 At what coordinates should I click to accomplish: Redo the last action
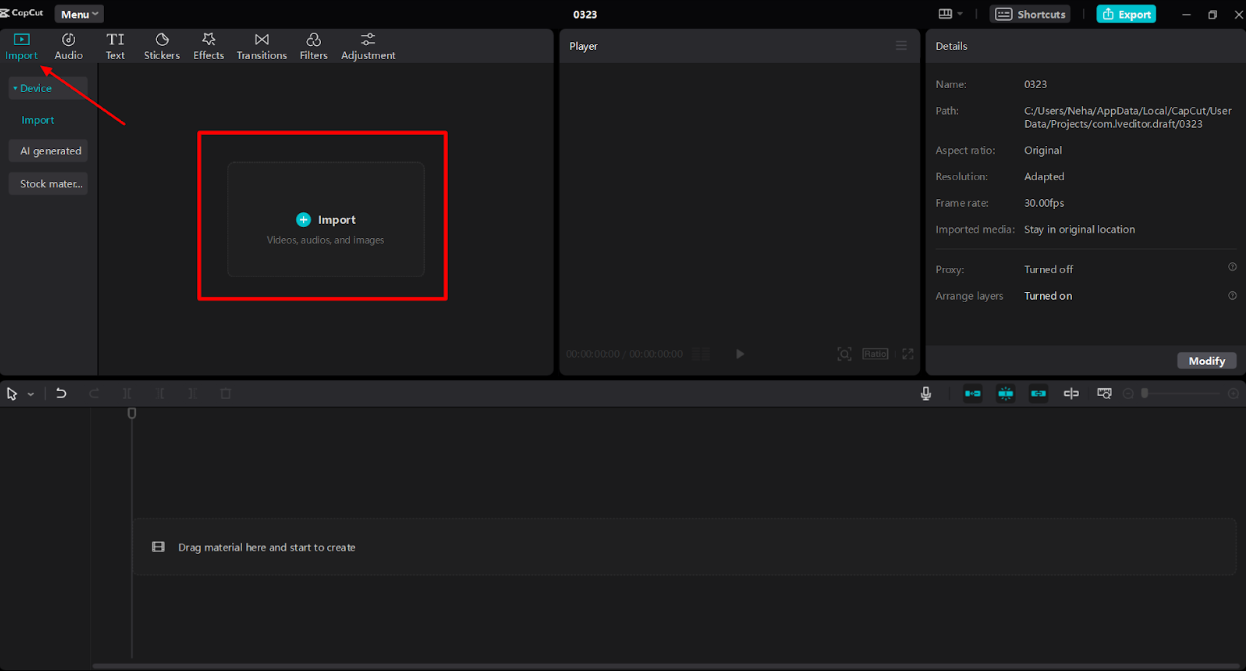pyautogui.click(x=94, y=394)
